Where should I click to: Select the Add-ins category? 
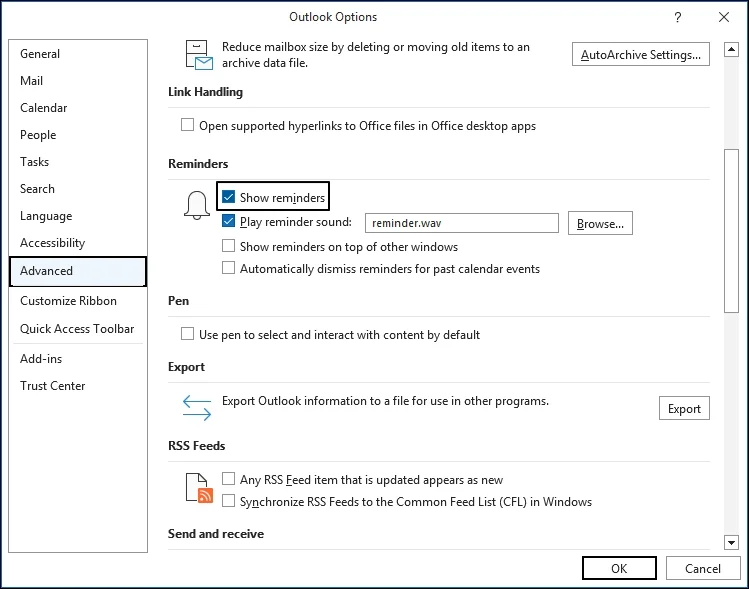pos(78,359)
